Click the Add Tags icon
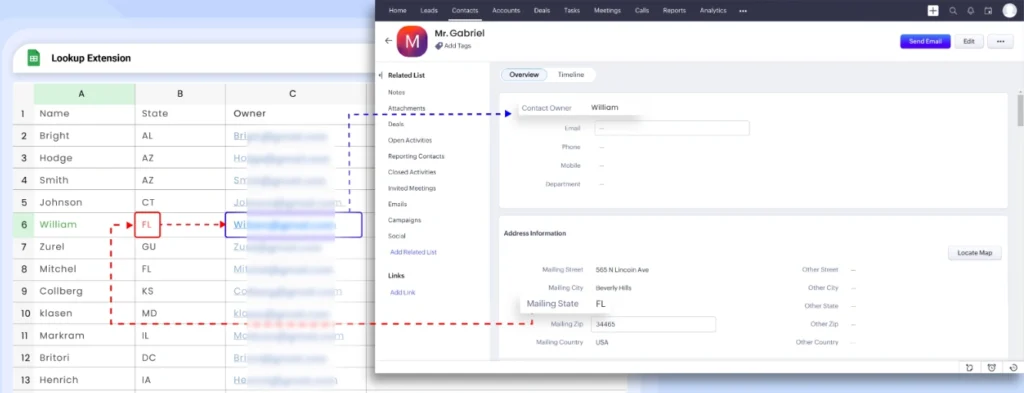The image size is (1024, 393). point(439,46)
